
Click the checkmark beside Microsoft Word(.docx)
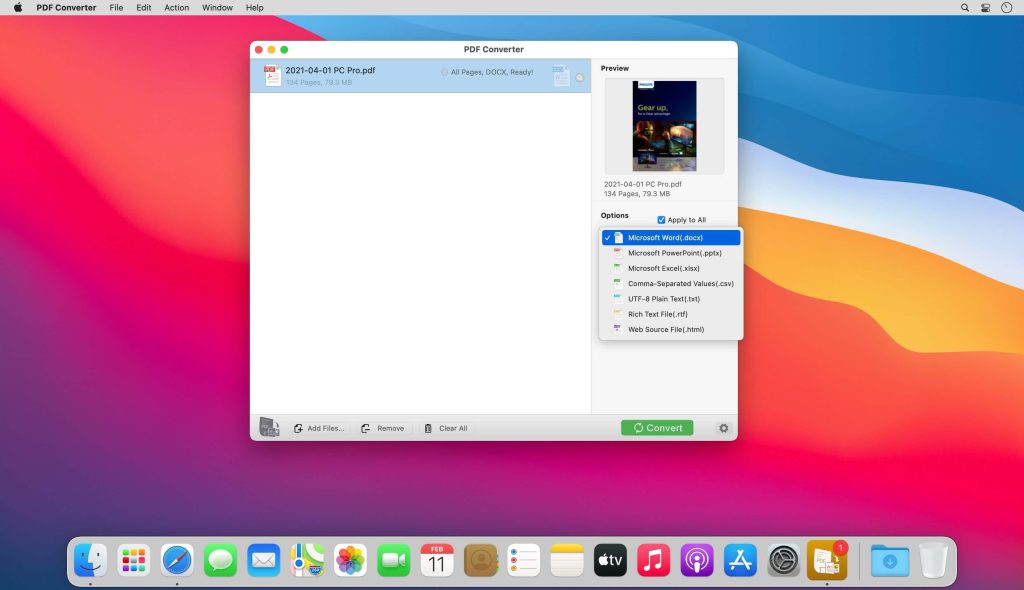pyautogui.click(x=605, y=237)
